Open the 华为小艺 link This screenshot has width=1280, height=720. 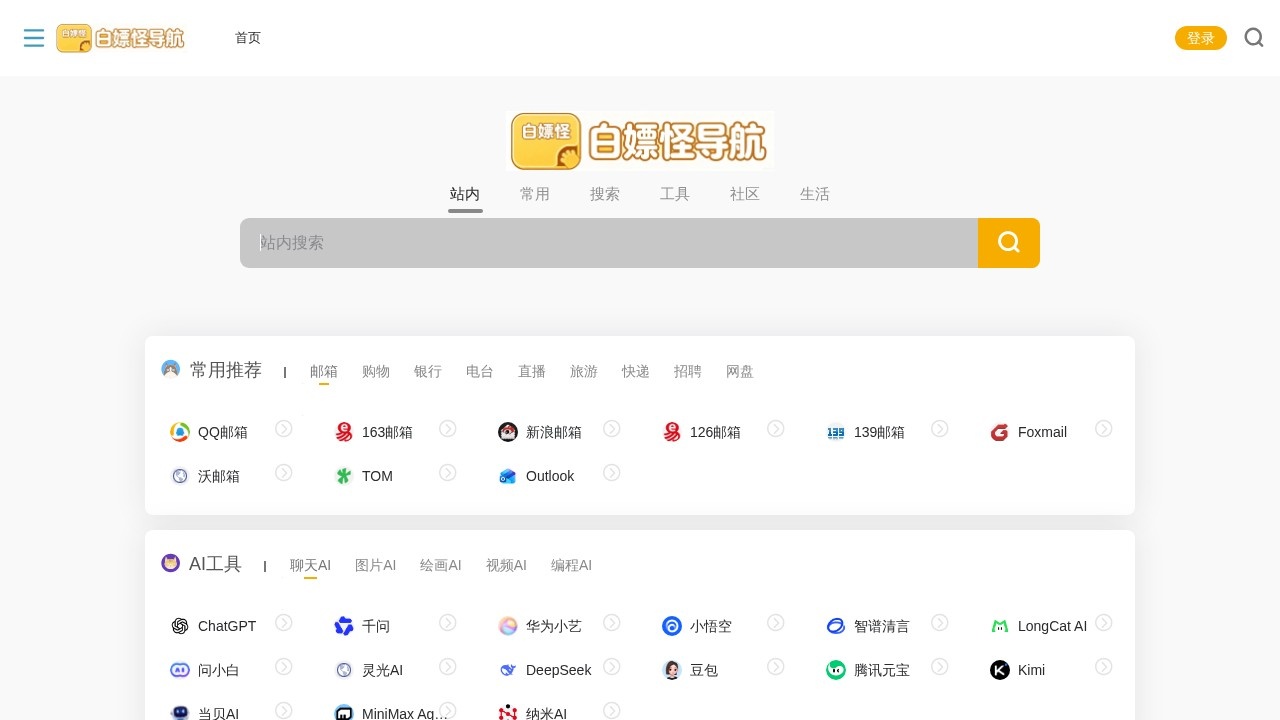tap(554, 626)
